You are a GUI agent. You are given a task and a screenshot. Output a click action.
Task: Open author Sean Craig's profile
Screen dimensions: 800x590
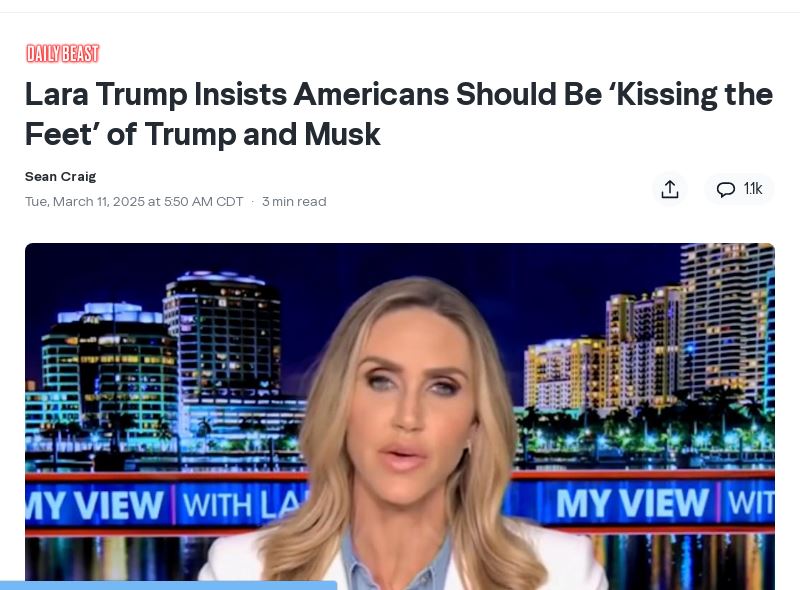tap(60, 177)
